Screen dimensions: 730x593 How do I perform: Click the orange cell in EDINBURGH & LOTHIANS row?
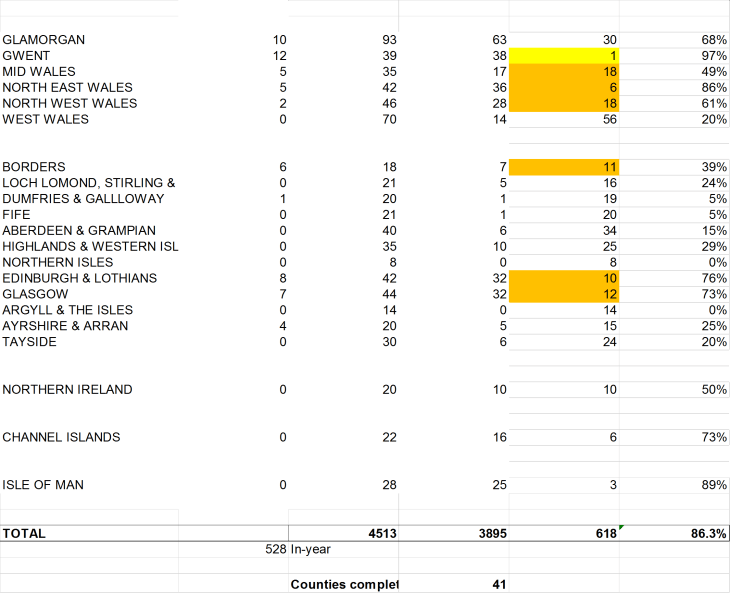point(564,278)
